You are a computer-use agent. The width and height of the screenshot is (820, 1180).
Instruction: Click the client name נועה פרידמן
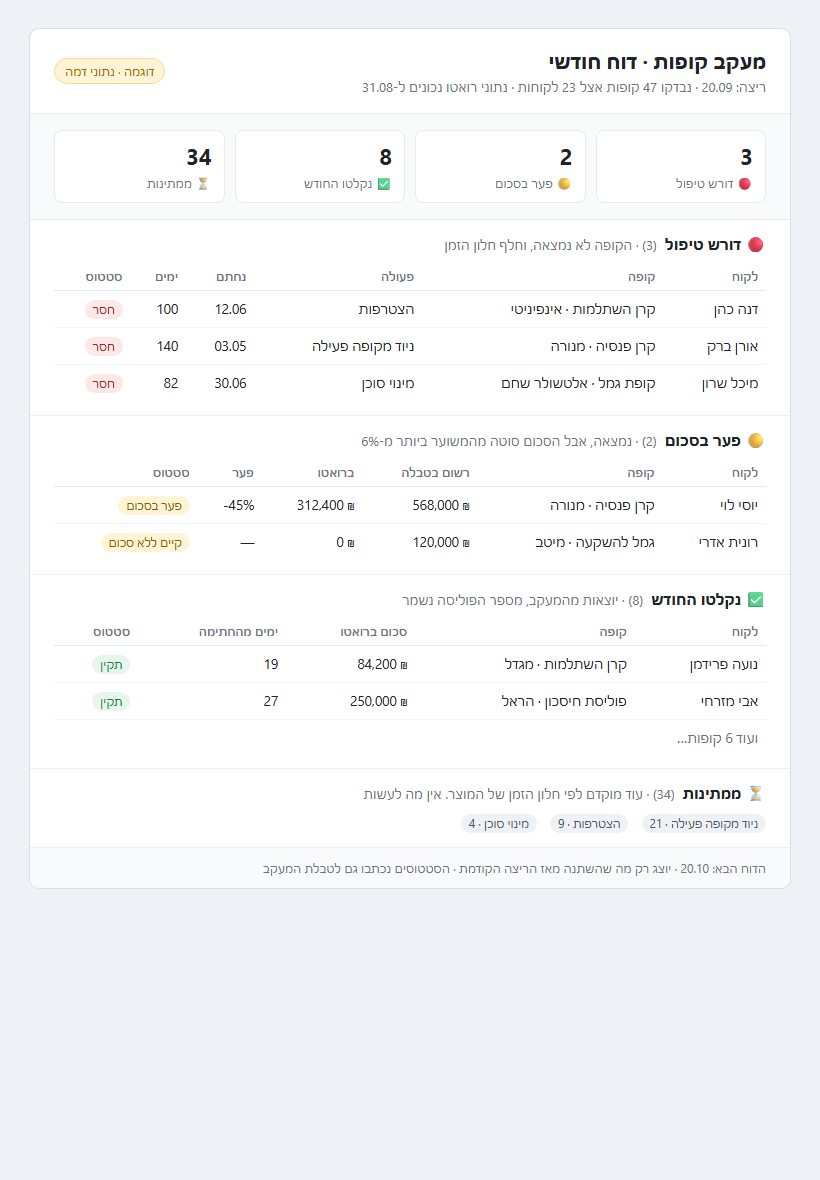pos(724,665)
